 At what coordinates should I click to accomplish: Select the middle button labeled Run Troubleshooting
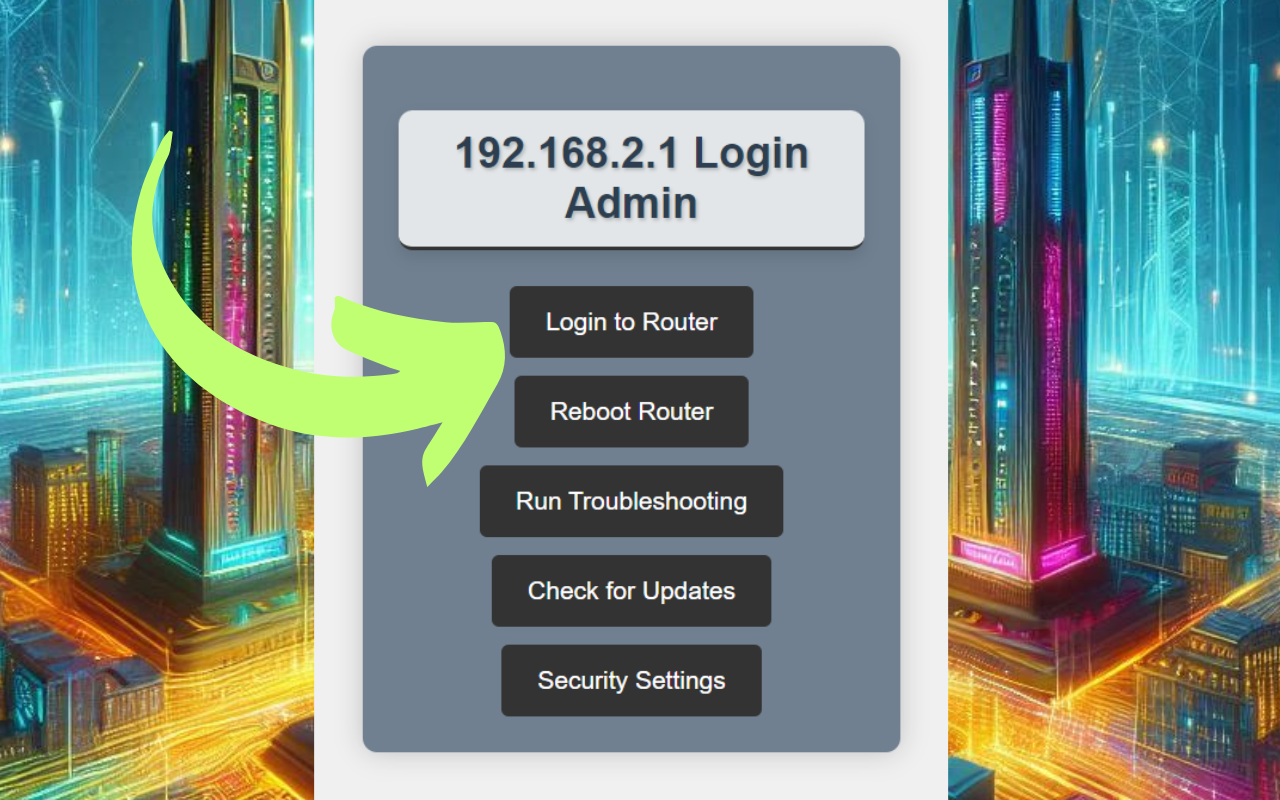tap(631, 501)
